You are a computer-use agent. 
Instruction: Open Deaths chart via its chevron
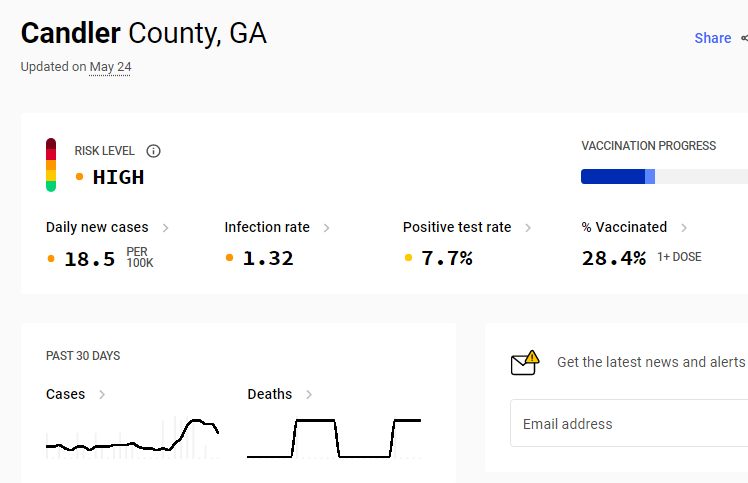click(309, 394)
